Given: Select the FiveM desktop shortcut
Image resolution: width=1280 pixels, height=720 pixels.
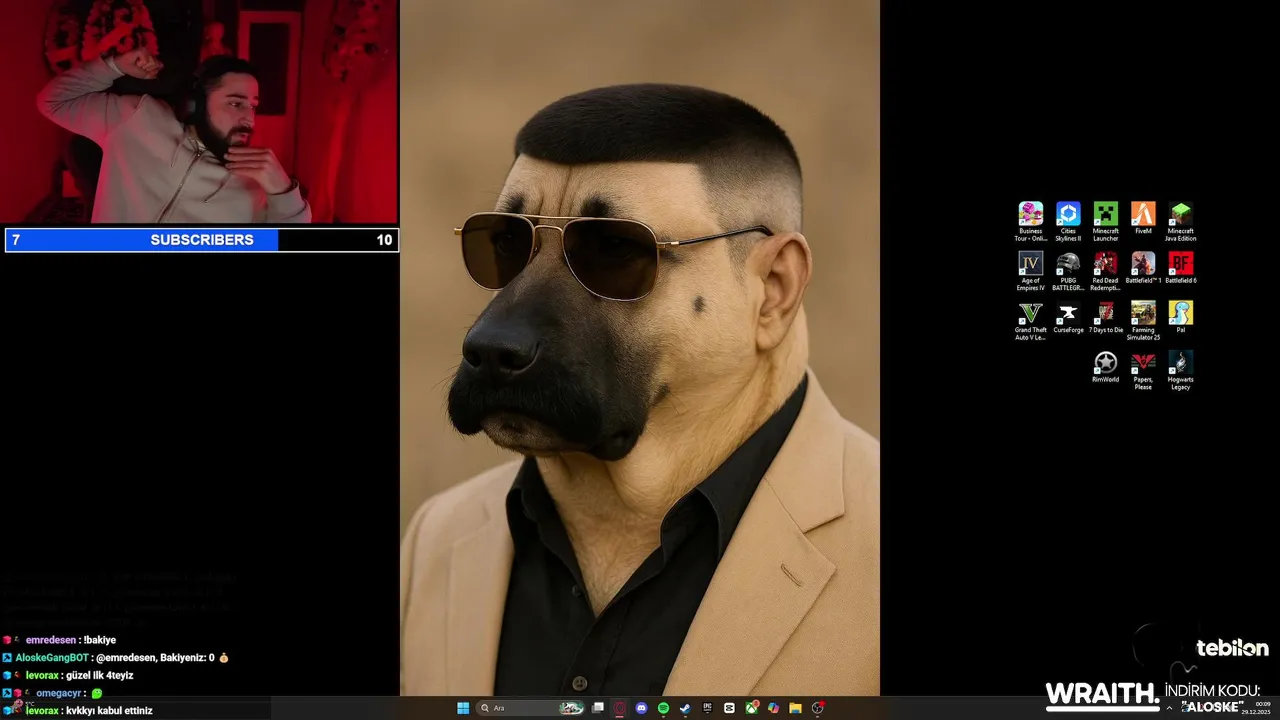Looking at the screenshot, I should [x=1143, y=218].
